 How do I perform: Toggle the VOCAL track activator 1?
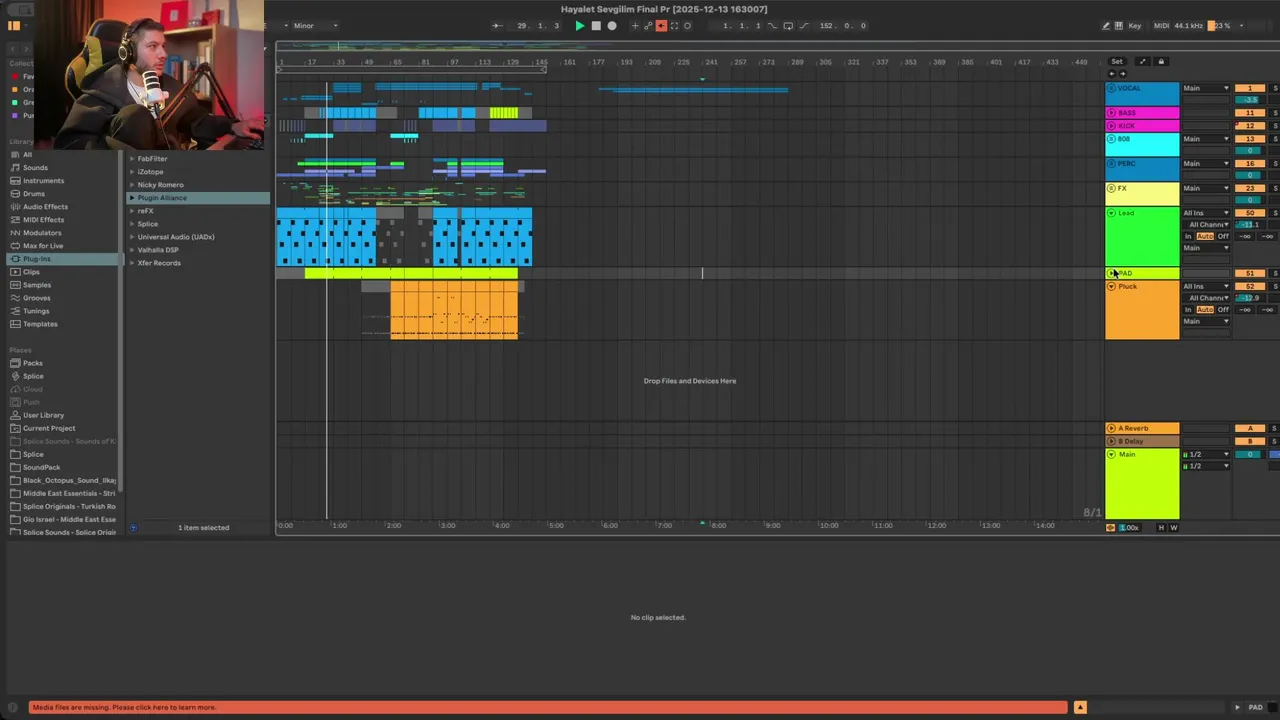(1250, 88)
